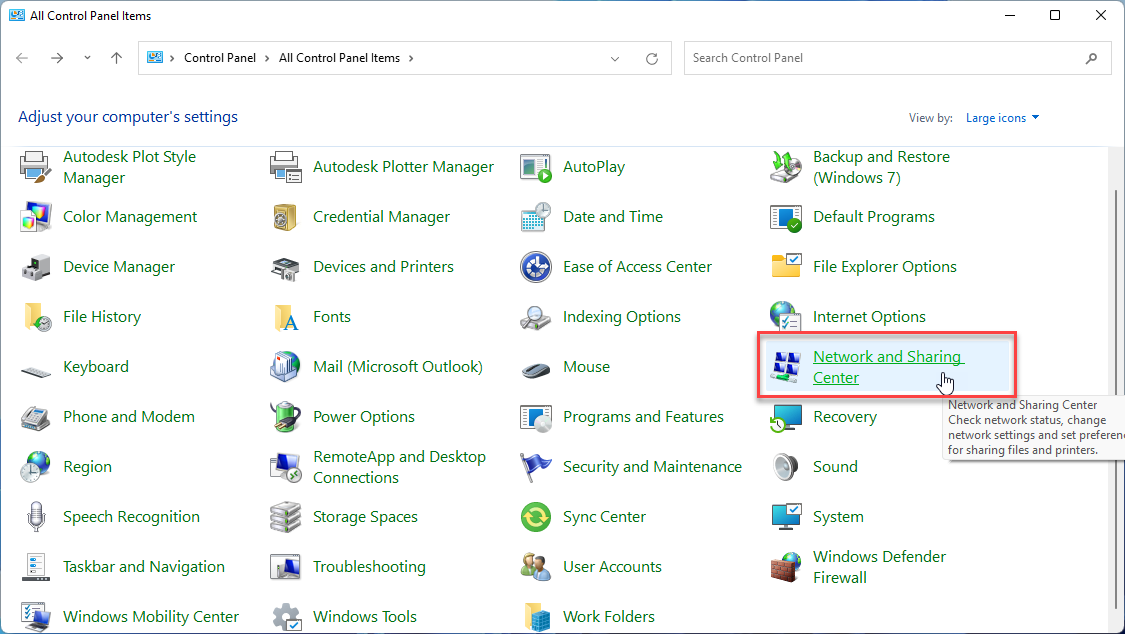Click the Keyboard icon
This screenshot has height=634, width=1125.
tap(35, 370)
